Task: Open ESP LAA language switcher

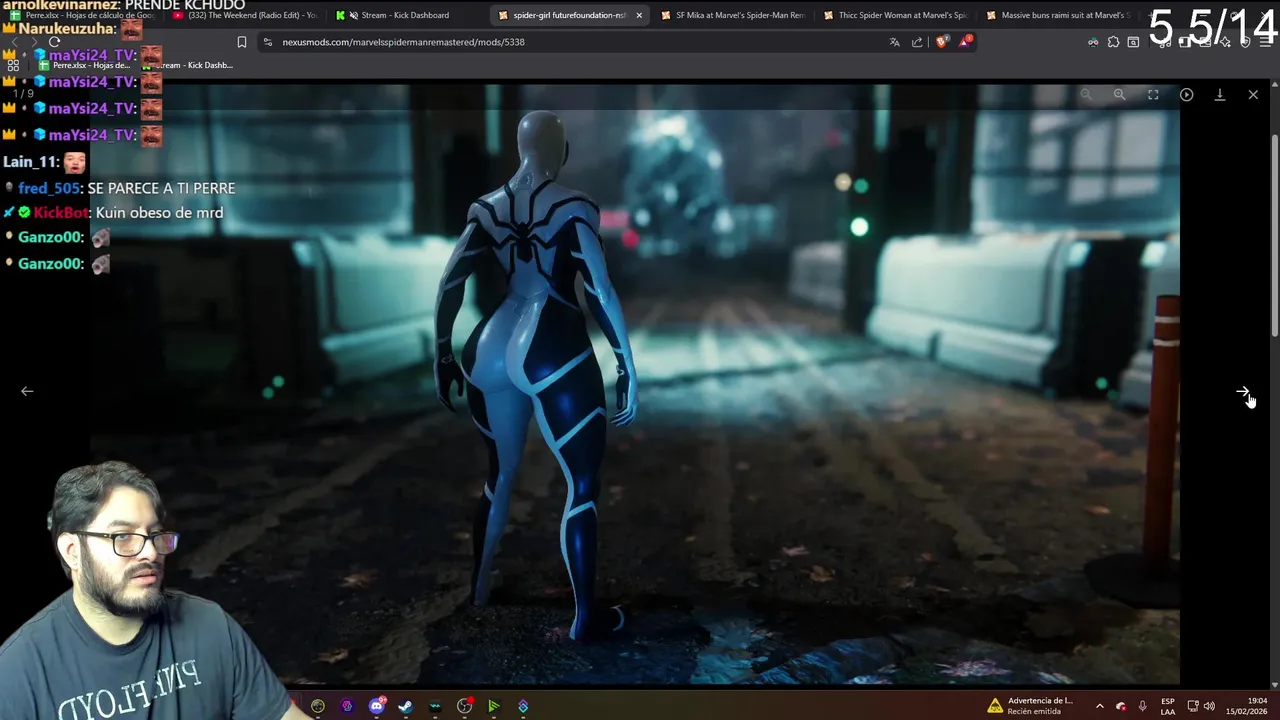Action: [x=1168, y=706]
